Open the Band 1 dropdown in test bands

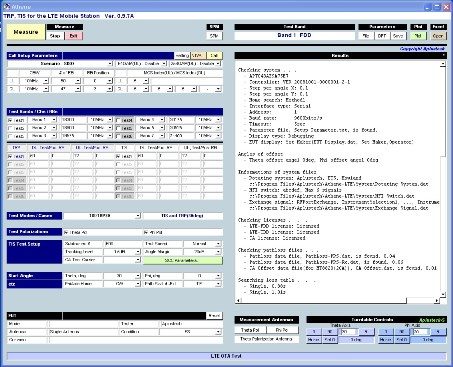click(54, 120)
